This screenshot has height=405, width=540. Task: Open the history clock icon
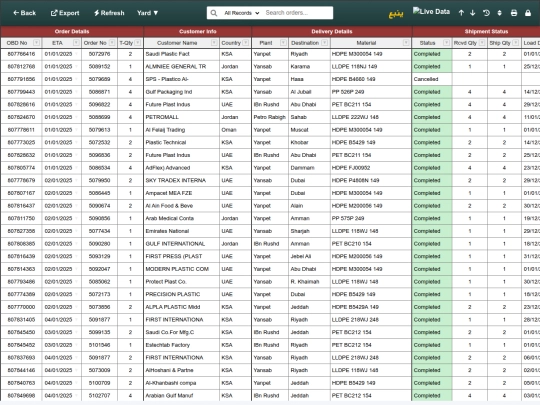tap(486, 13)
